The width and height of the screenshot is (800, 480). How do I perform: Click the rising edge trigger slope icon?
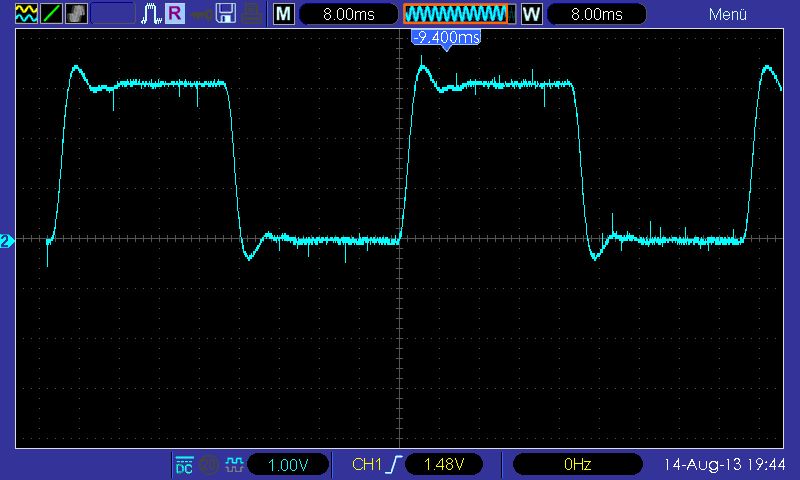tap(395, 464)
